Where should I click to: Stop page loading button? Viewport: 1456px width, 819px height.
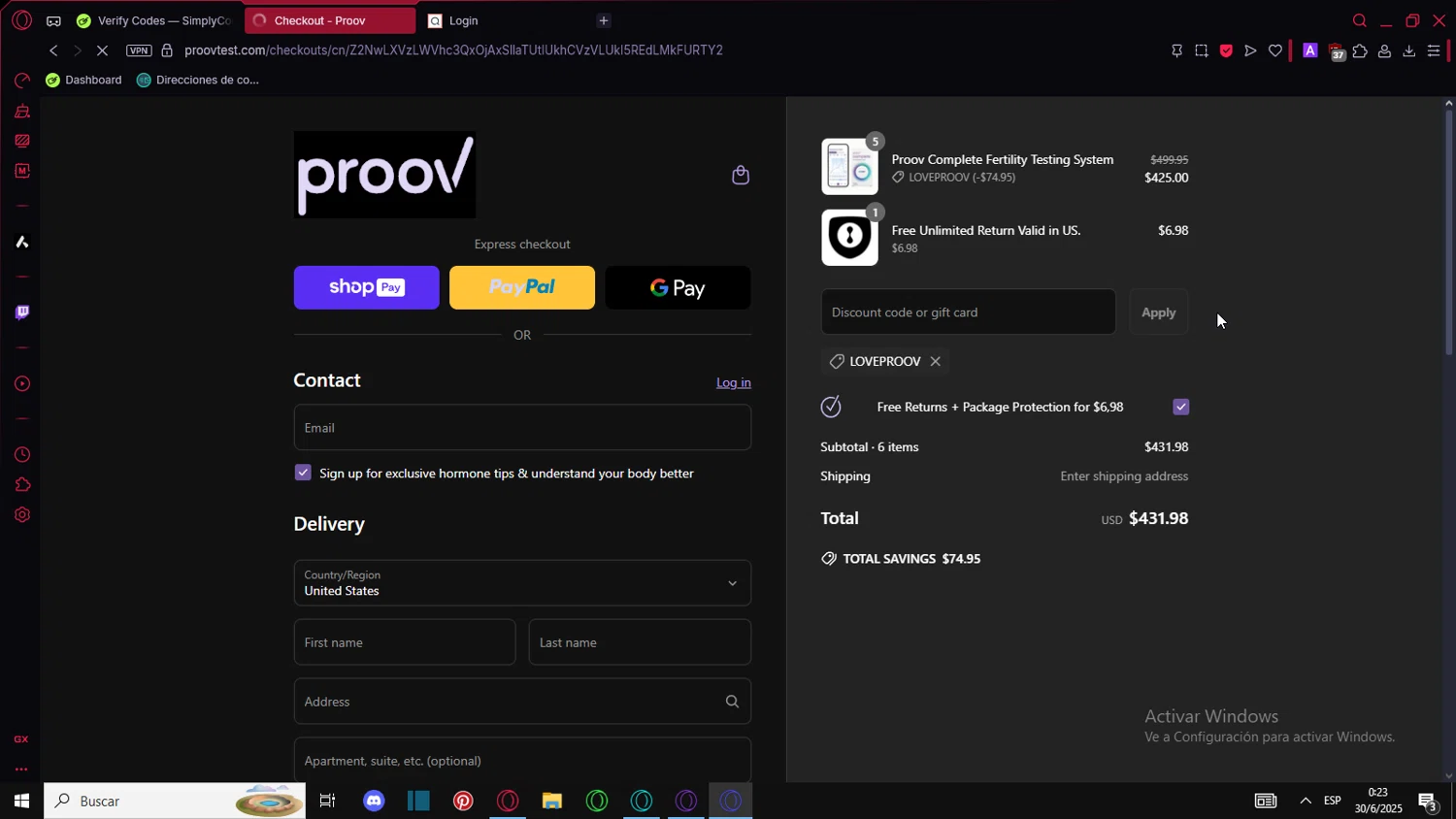click(x=102, y=50)
